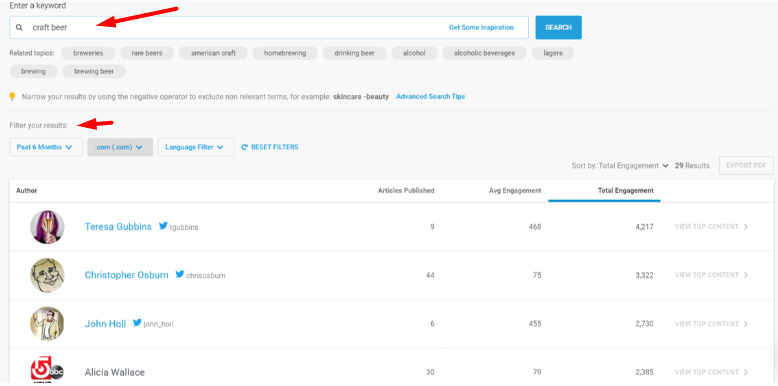
Task: Click Teresa Gubbins' avatar photo
Action: tap(47, 227)
